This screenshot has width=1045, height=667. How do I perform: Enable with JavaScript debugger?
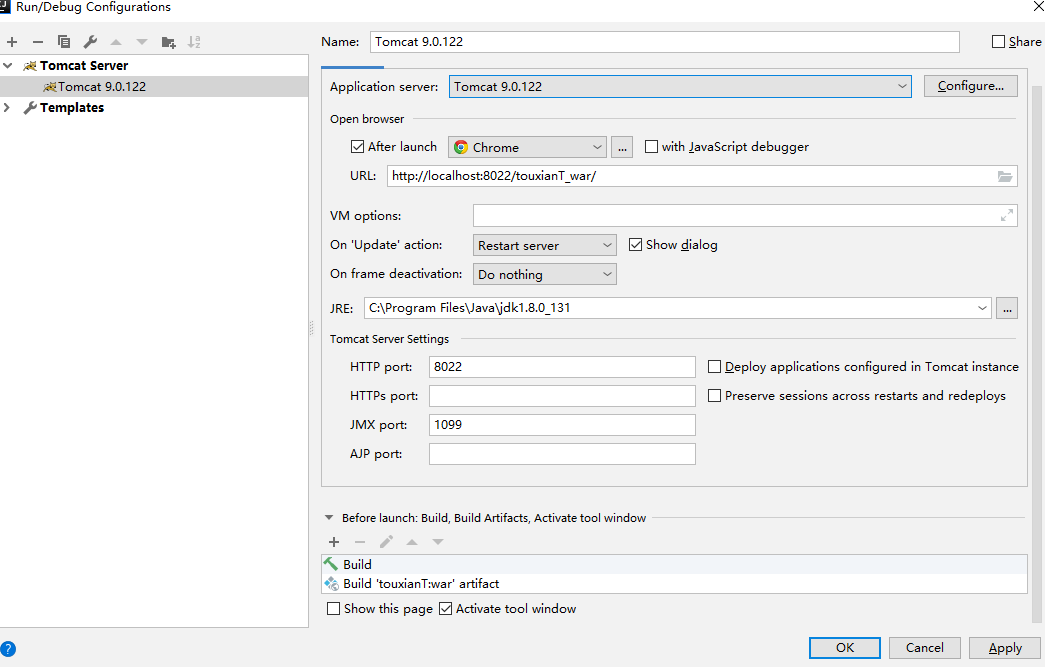pos(651,147)
